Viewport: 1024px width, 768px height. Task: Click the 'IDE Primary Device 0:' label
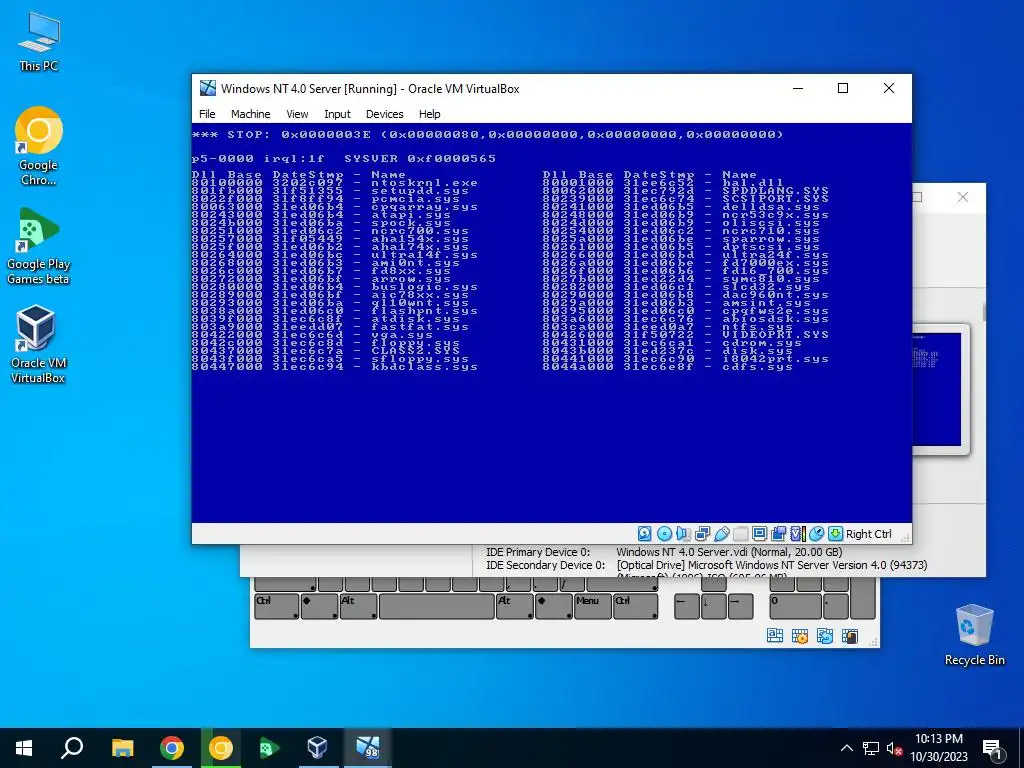[x=537, y=552]
